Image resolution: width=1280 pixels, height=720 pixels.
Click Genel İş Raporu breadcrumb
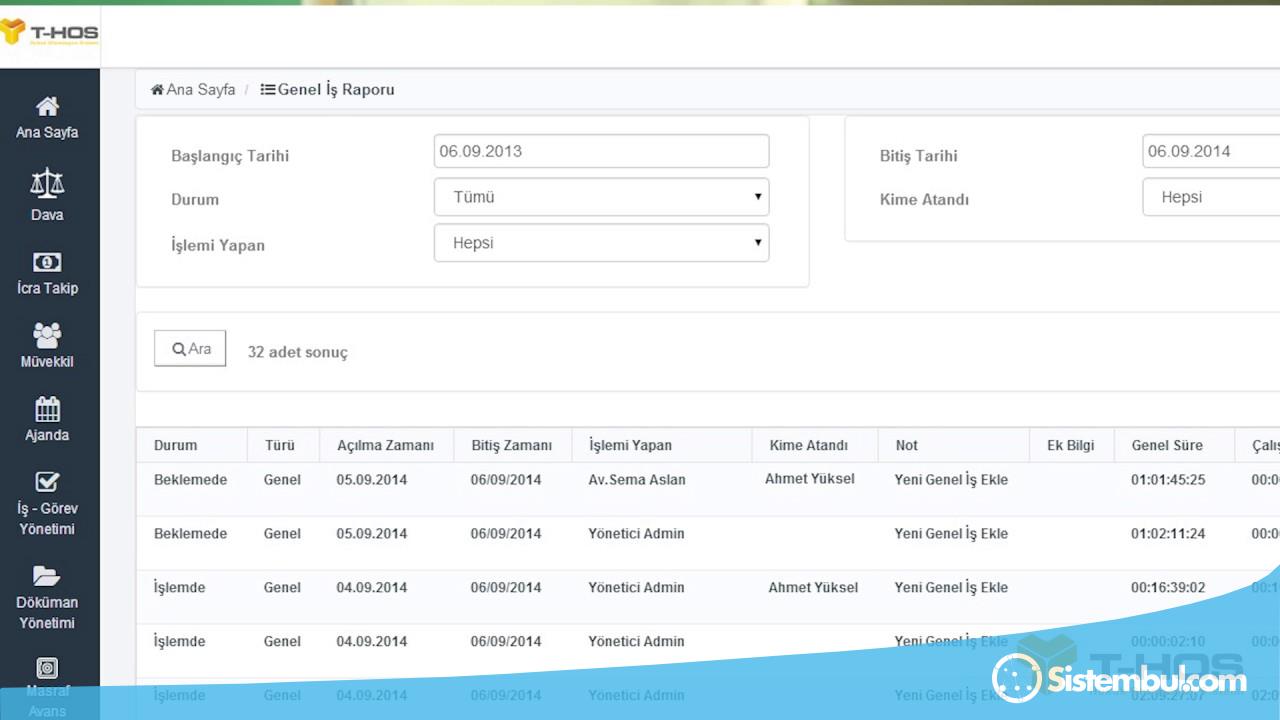(x=336, y=89)
